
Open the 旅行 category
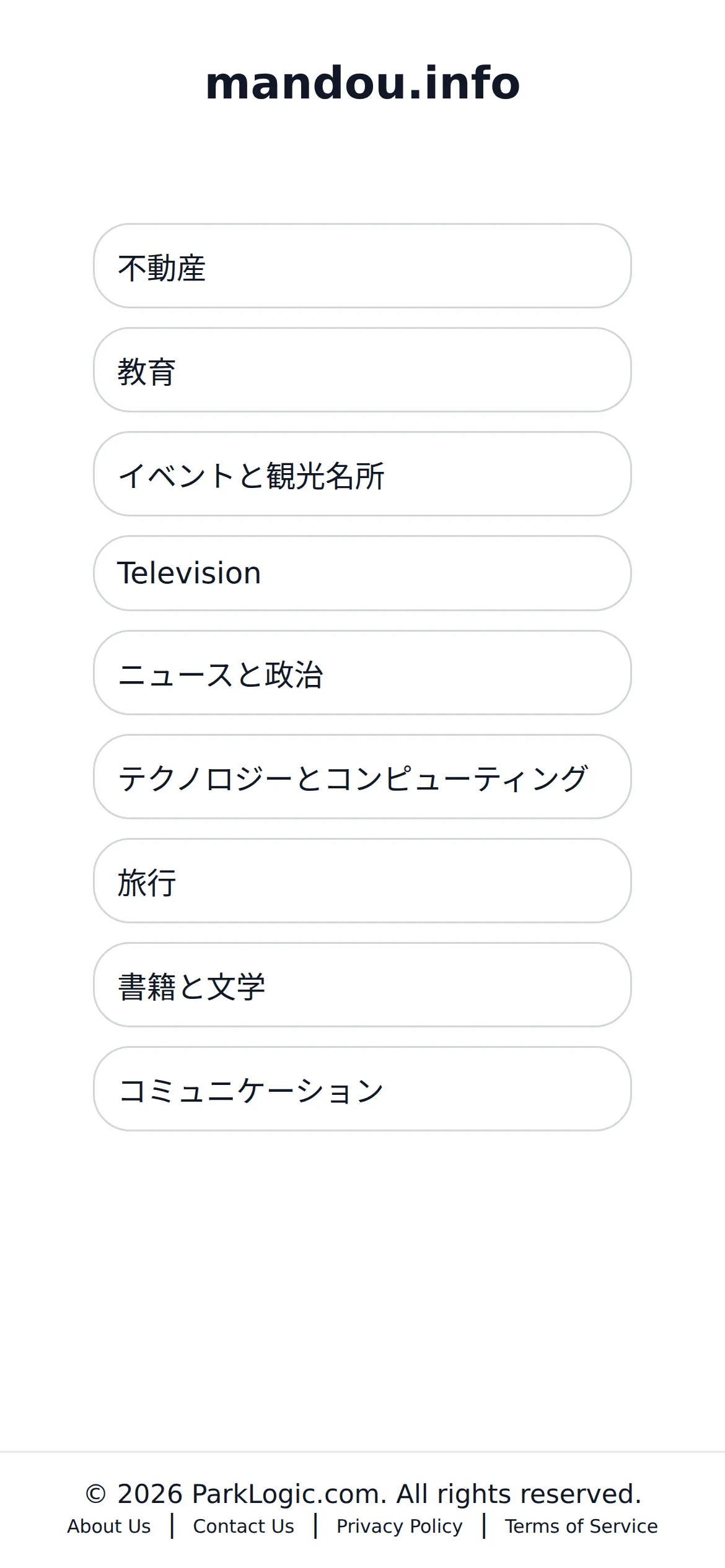[362, 881]
